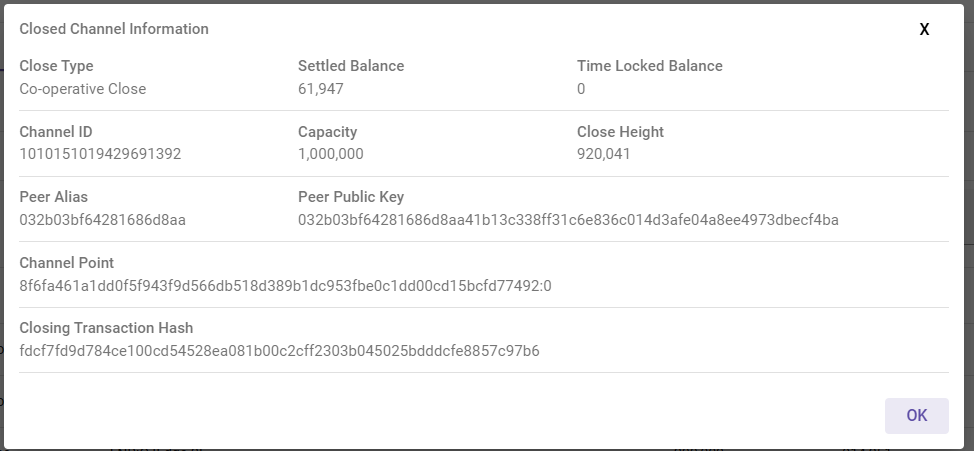The width and height of the screenshot is (974, 451).
Task: Click the Time Locked Balance label
Action: pos(649,66)
